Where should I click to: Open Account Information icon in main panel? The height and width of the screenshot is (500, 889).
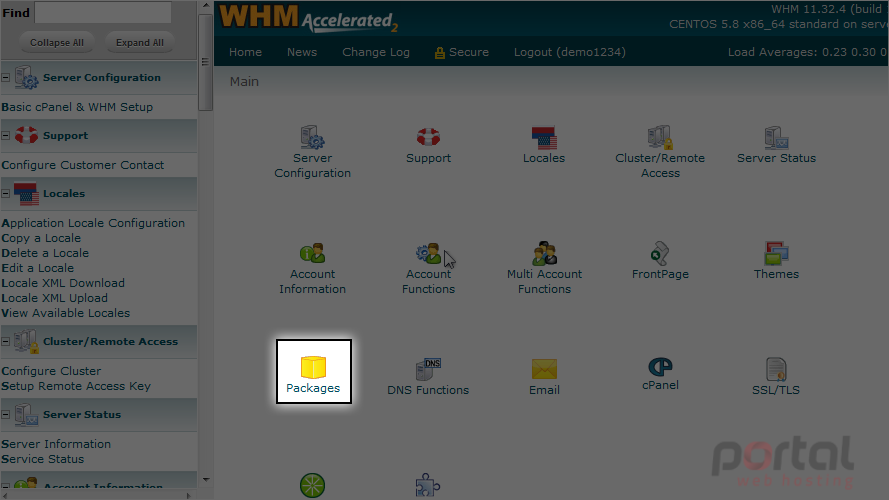312,253
